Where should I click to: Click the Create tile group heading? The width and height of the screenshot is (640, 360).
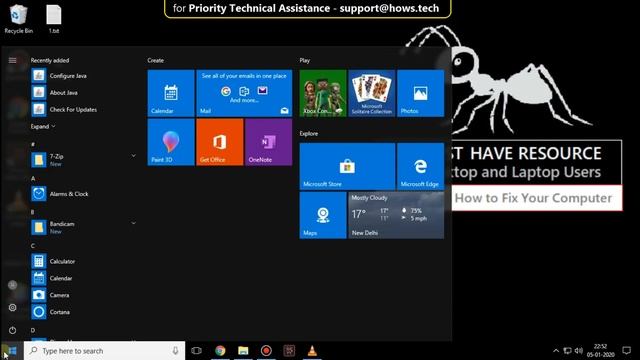(156, 60)
